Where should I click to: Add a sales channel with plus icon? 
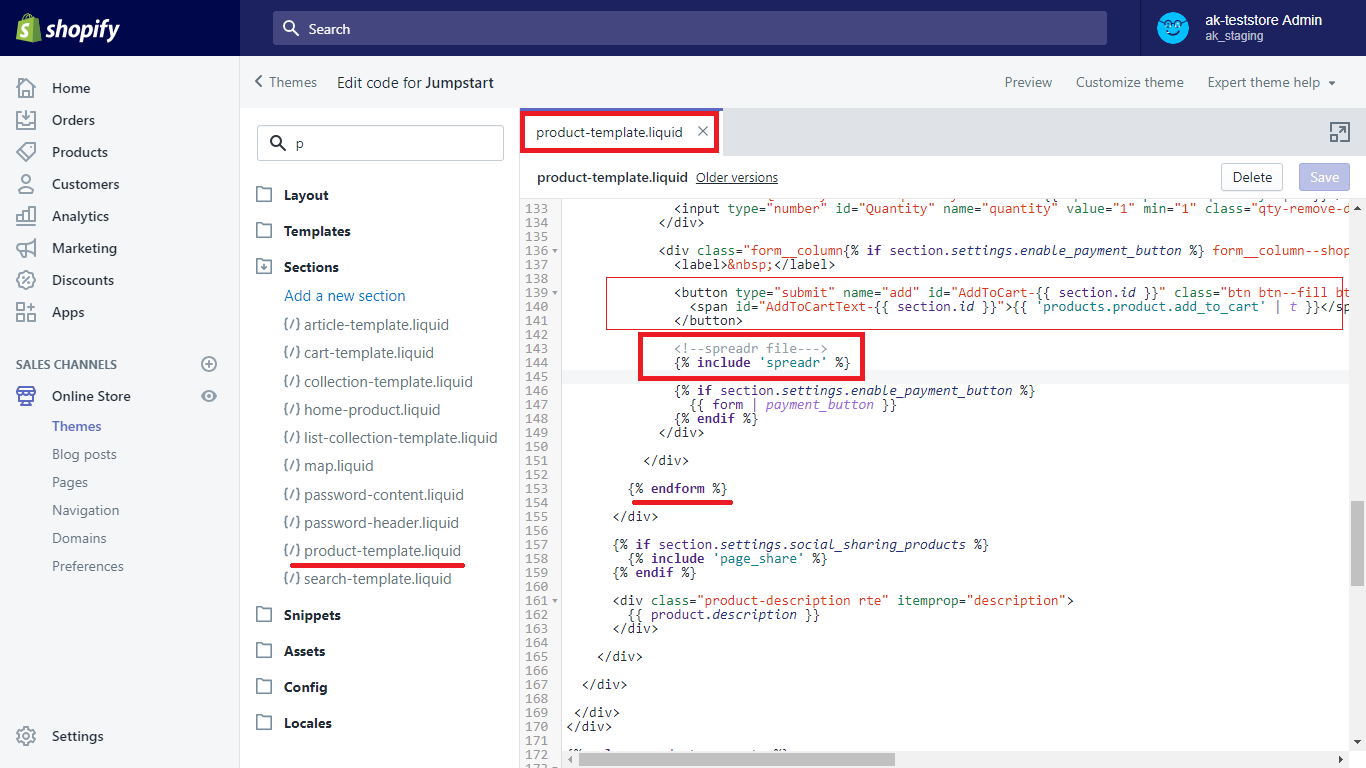tap(209, 364)
